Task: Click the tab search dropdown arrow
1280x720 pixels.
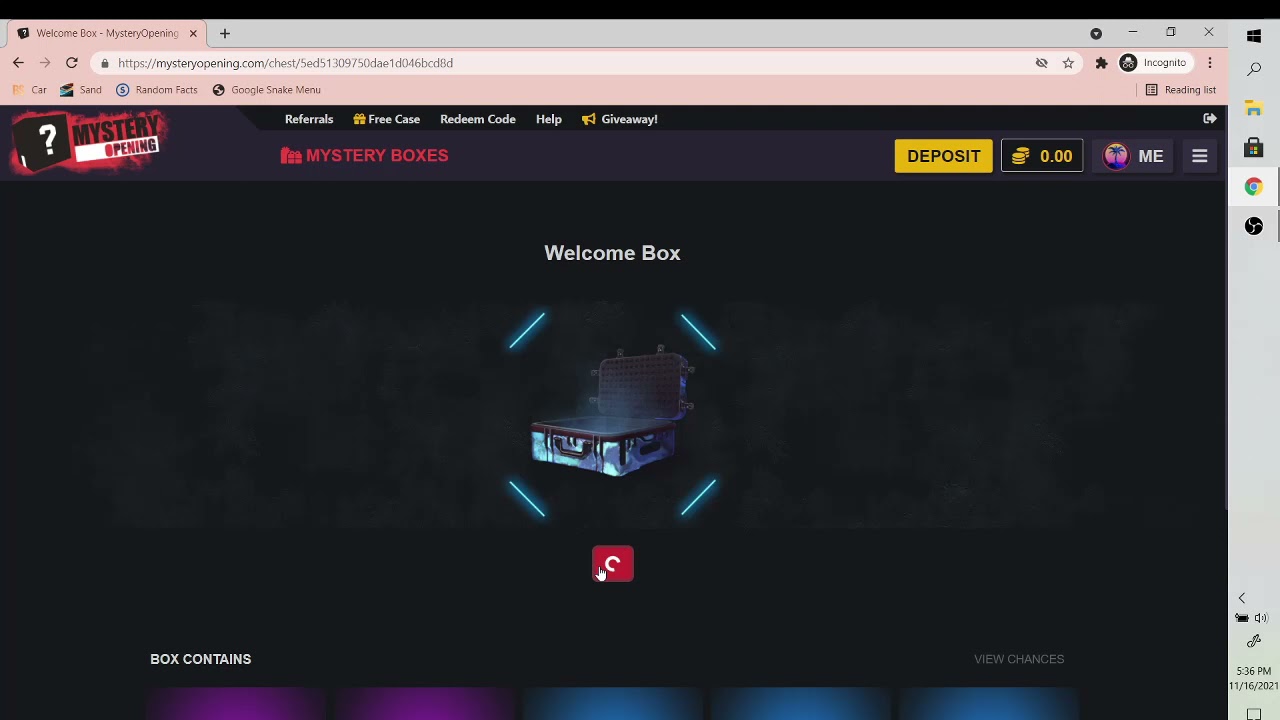Action: tap(1096, 33)
